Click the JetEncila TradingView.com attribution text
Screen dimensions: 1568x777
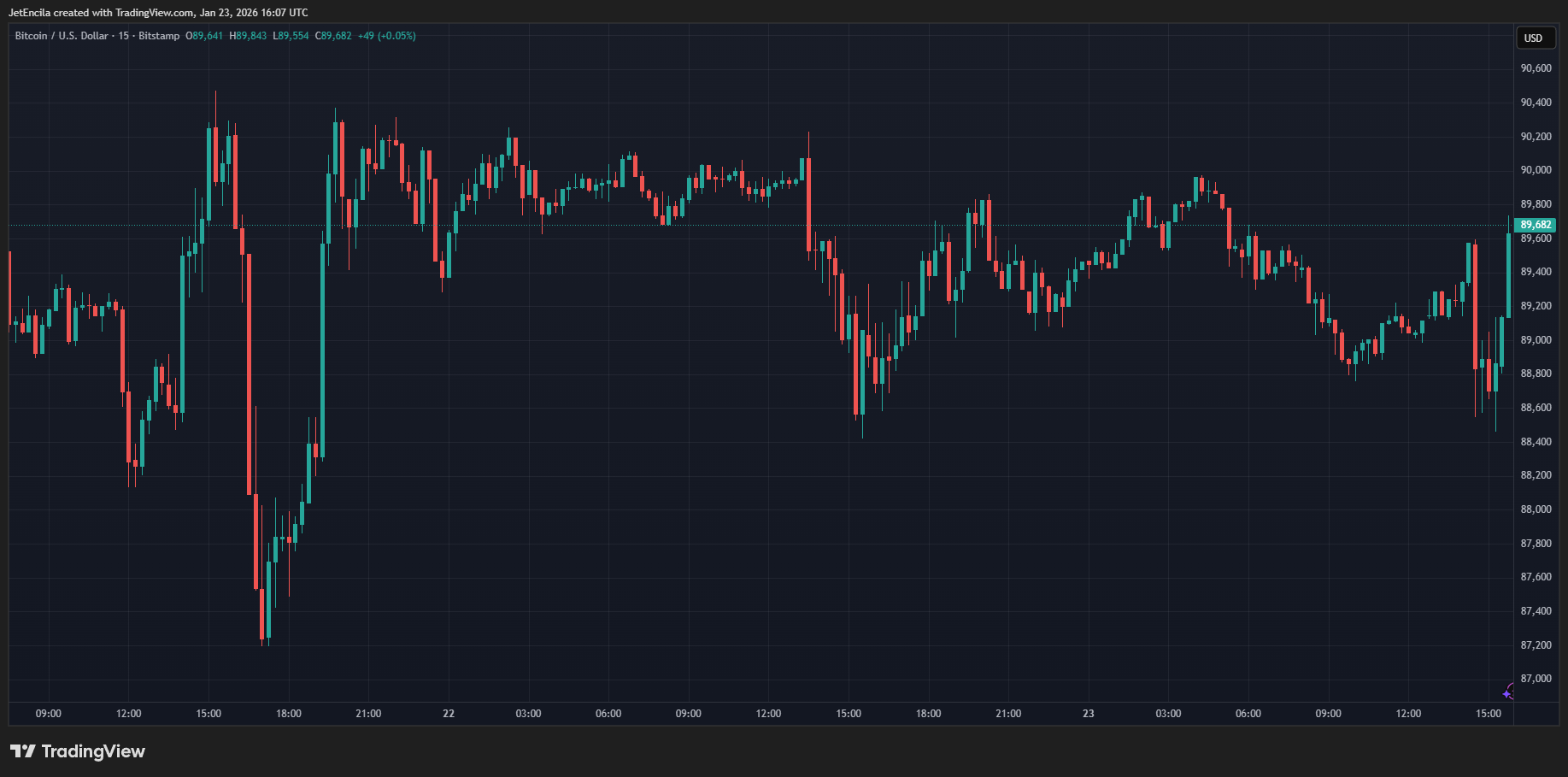point(158,13)
